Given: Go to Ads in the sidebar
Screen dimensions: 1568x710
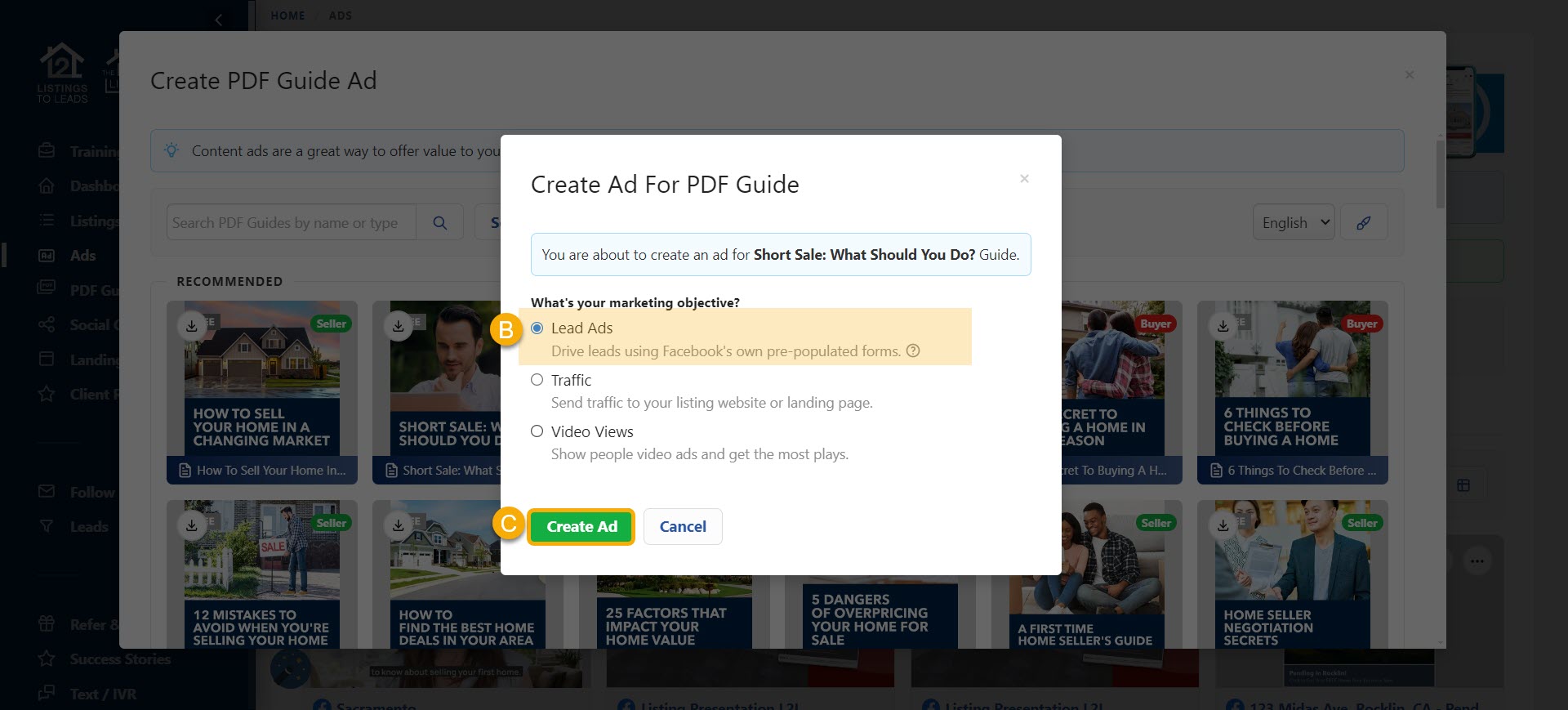Looking at the screenshot, I should (x=82, y=256).
